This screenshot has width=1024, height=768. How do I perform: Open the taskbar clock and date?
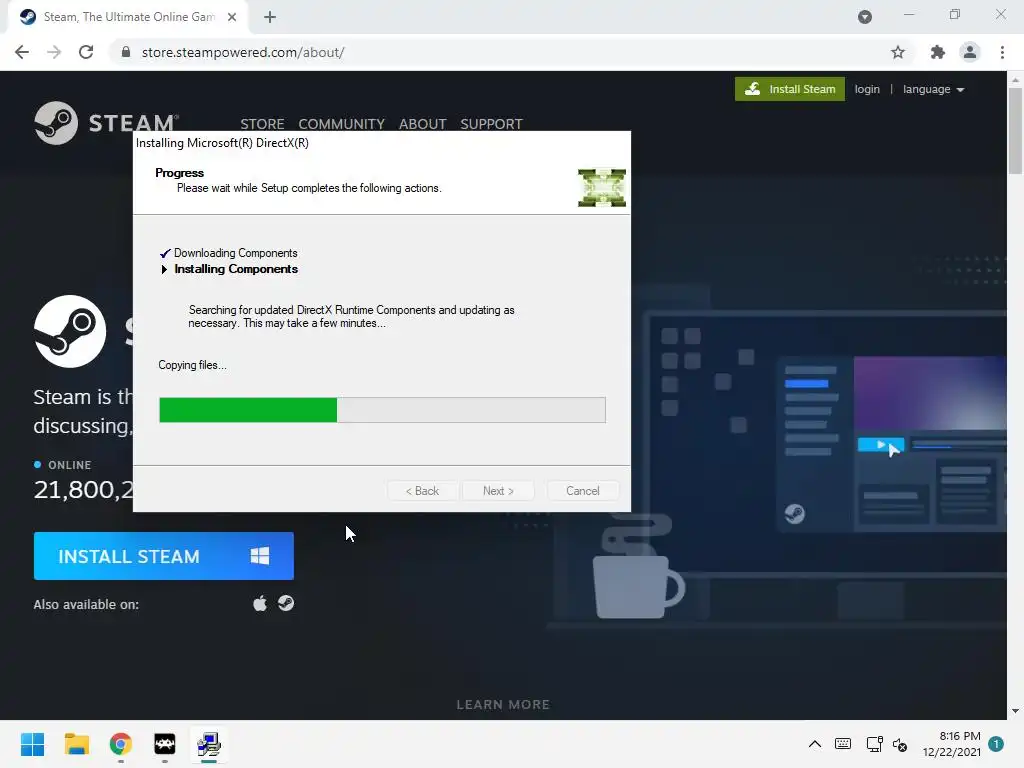click(952, 744)
